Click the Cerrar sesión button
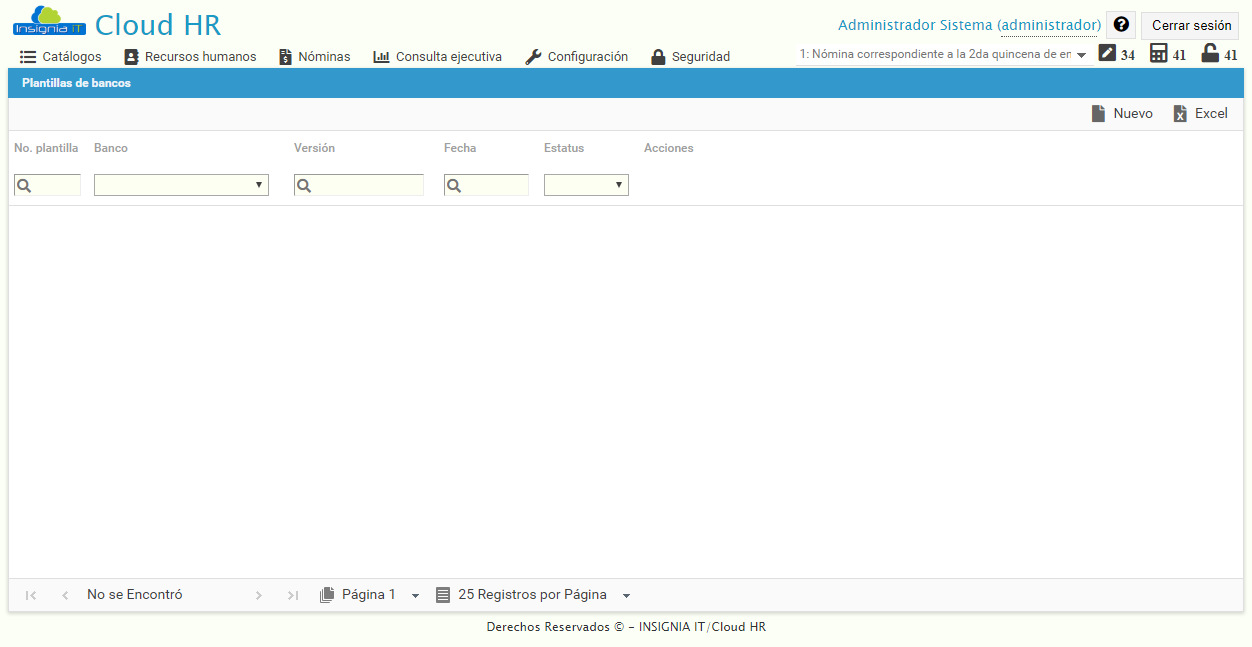The width and height of the screenshot is (1252, 647). [1190, 24]
